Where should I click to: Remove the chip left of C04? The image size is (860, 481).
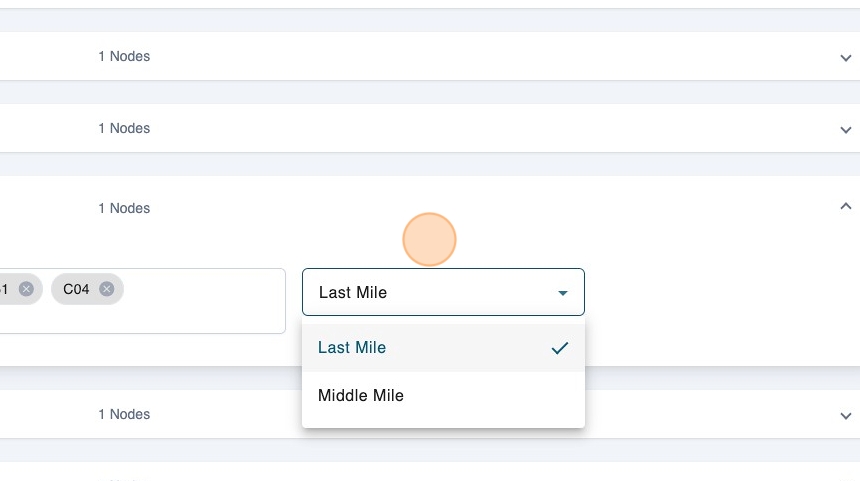26,289
